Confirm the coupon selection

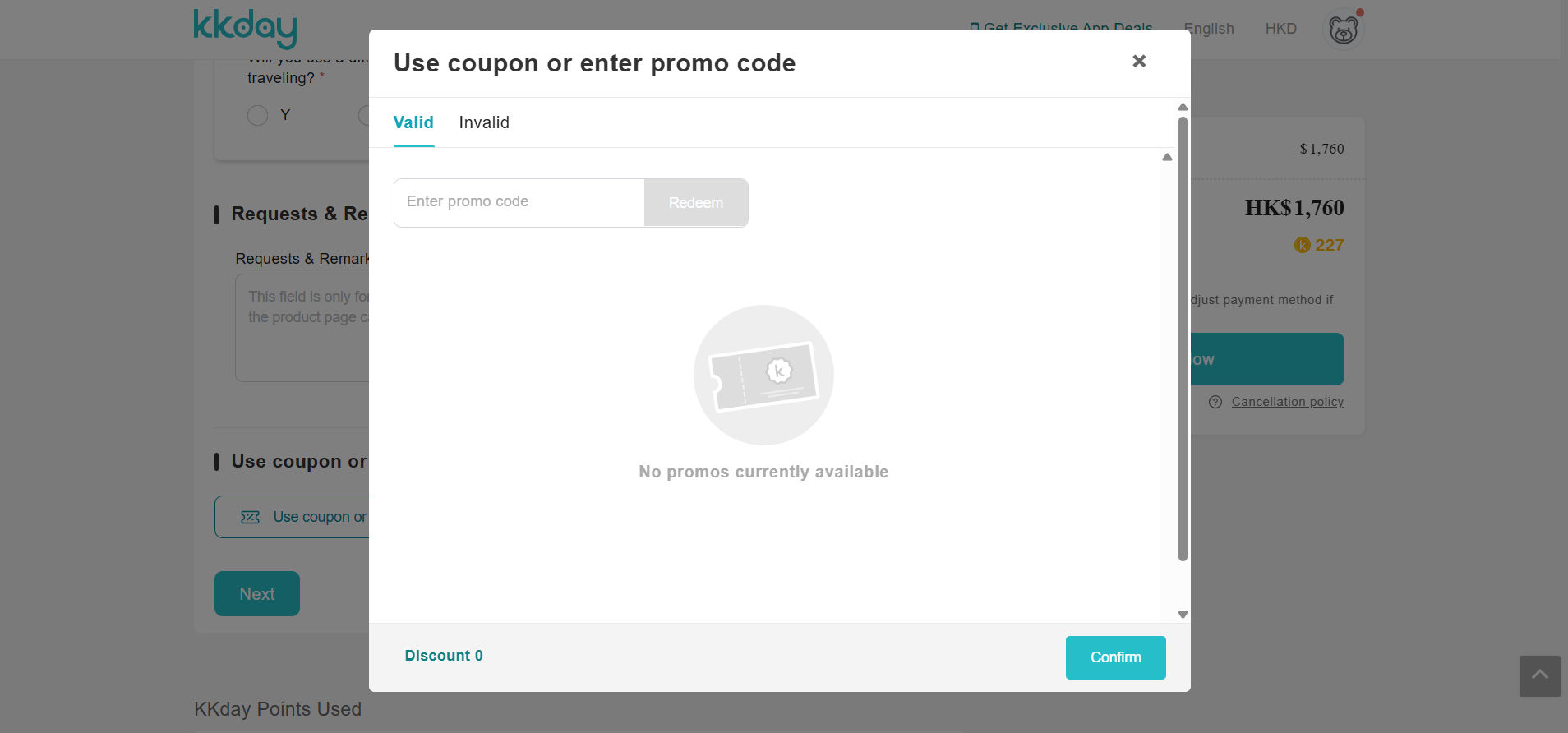[x=1115, y=657]
